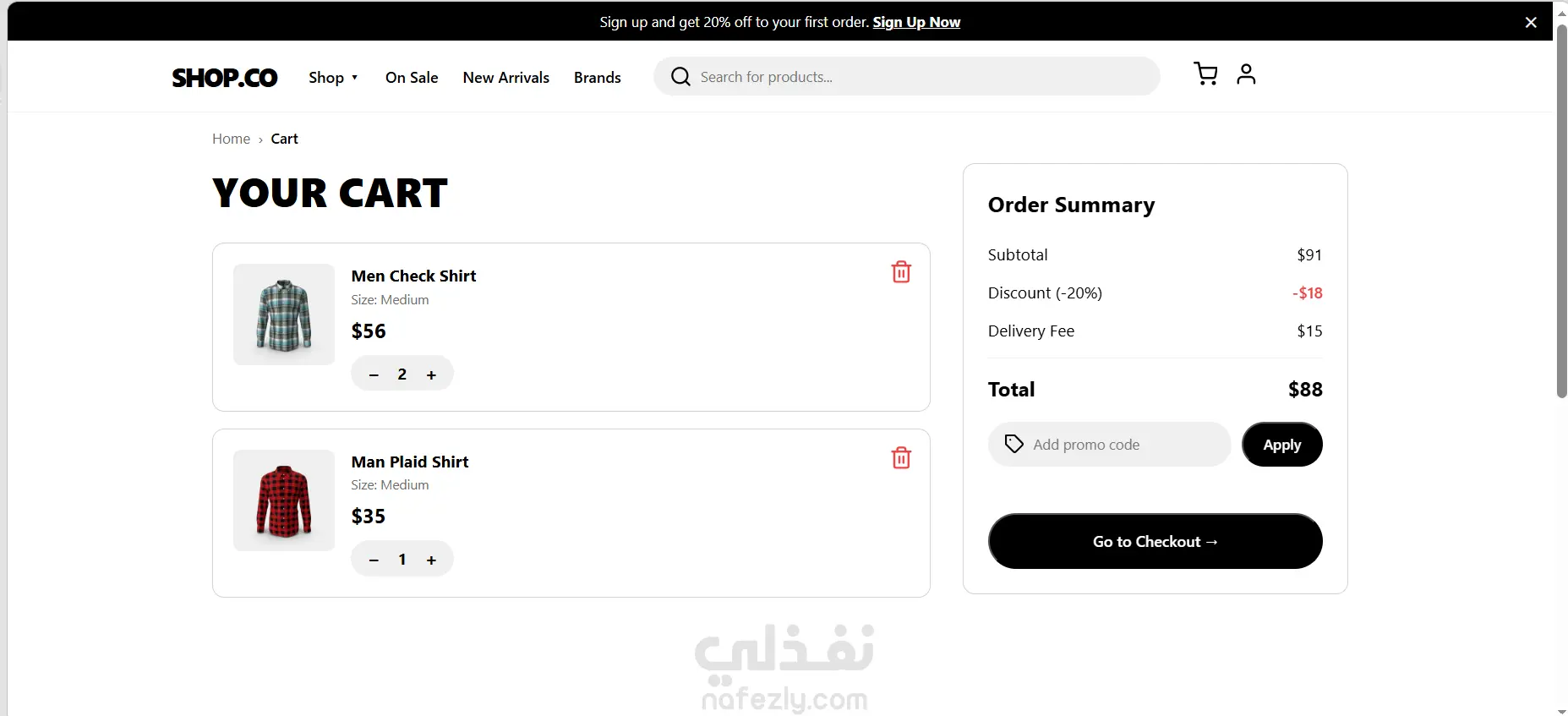Decrease Man Plaid Shirt quantity
Viewport: 1568px width, 716px height.
[x=374, y=560]
